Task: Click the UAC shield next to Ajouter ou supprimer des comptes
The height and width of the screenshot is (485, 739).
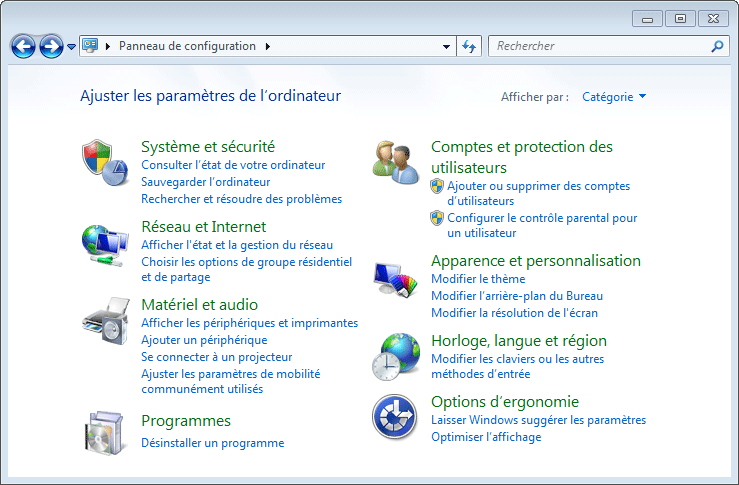Action: pyautogui.click(x=437, y=186)
